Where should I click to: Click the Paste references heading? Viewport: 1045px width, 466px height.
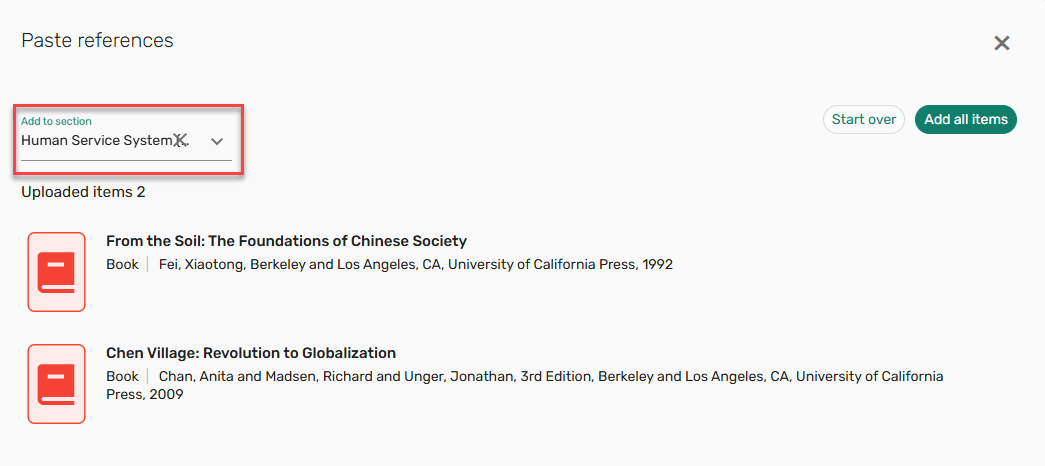coord(97,41)
